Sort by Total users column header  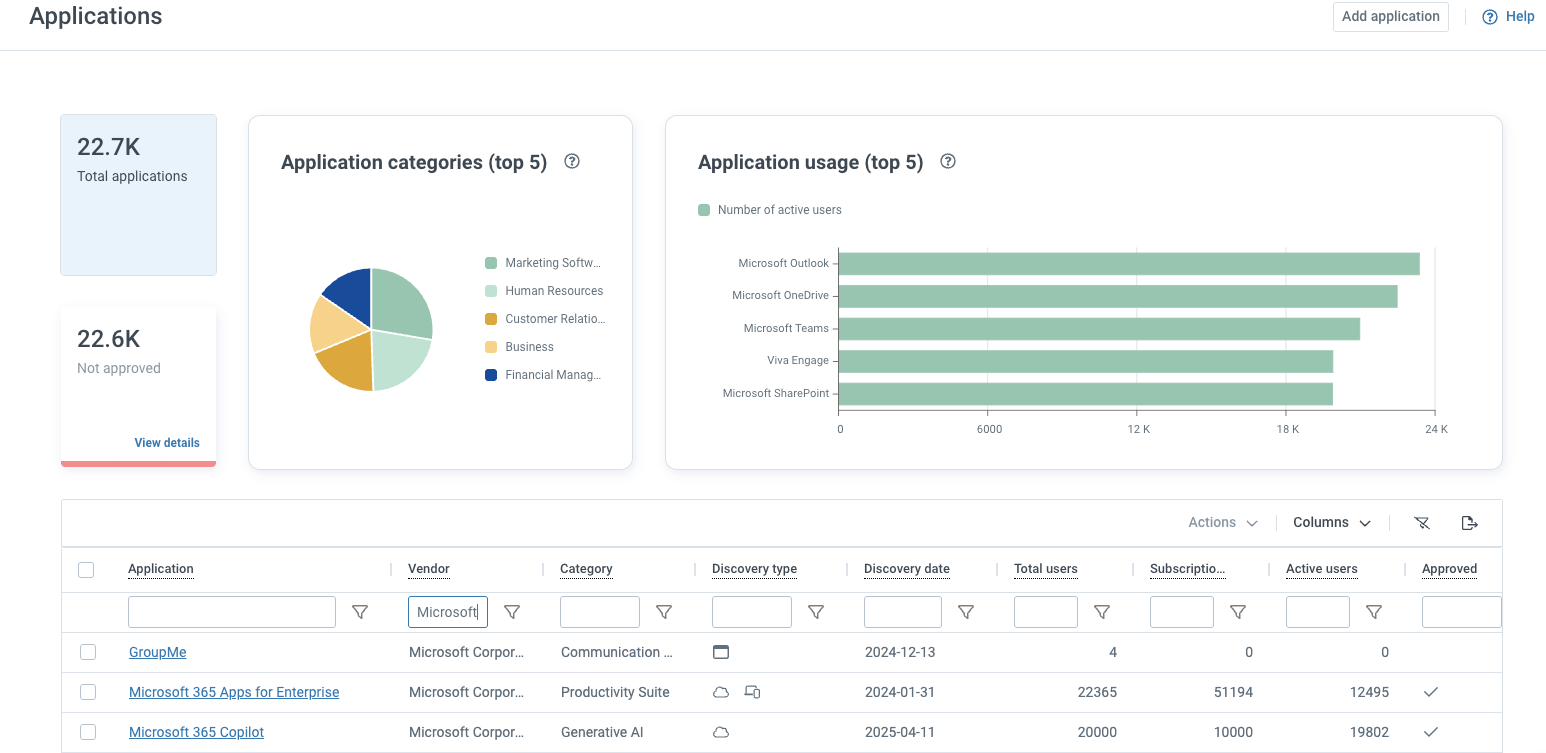[x=1046, y=569]
